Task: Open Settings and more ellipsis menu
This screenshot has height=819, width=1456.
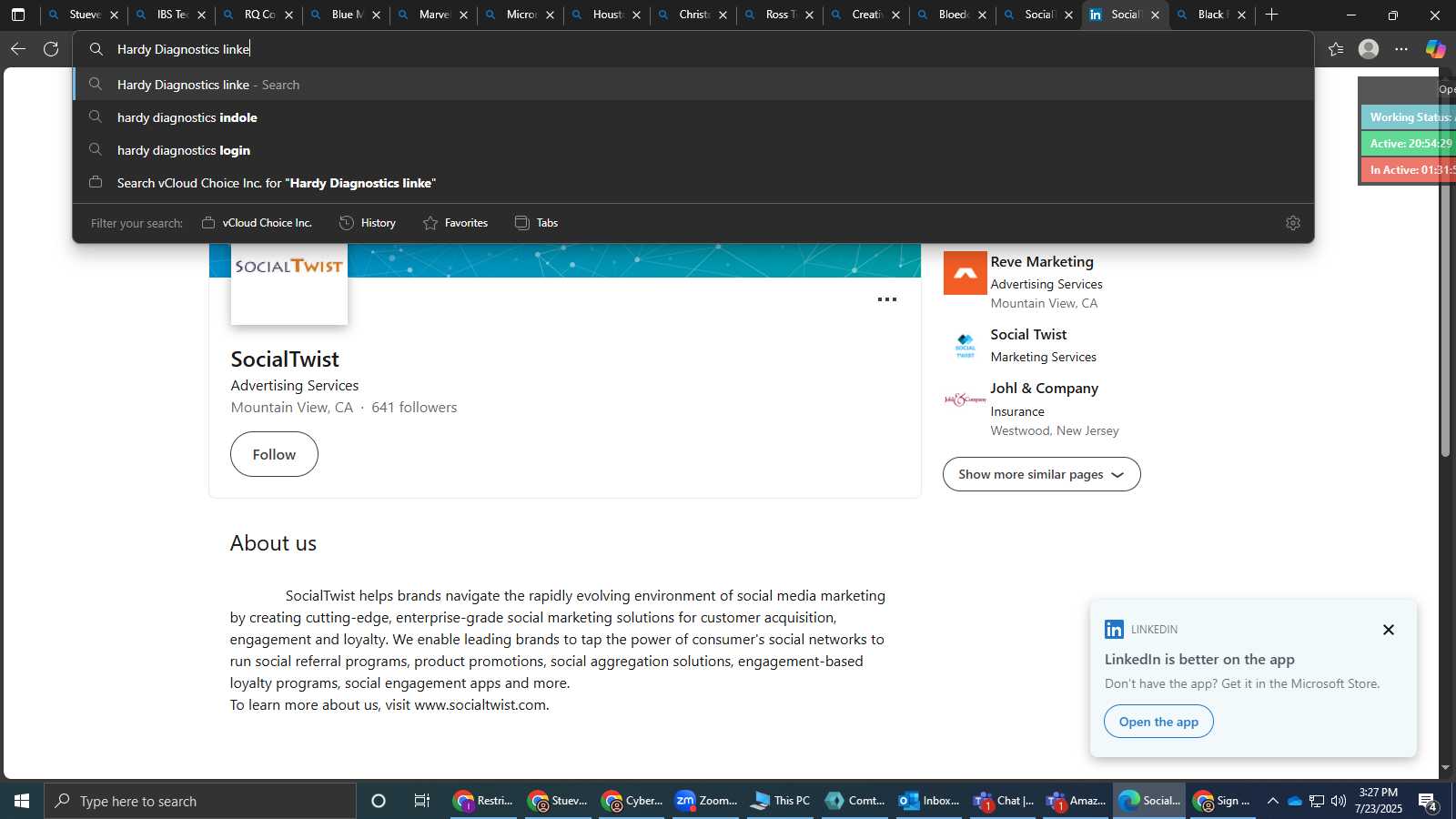Action: 1401,49
